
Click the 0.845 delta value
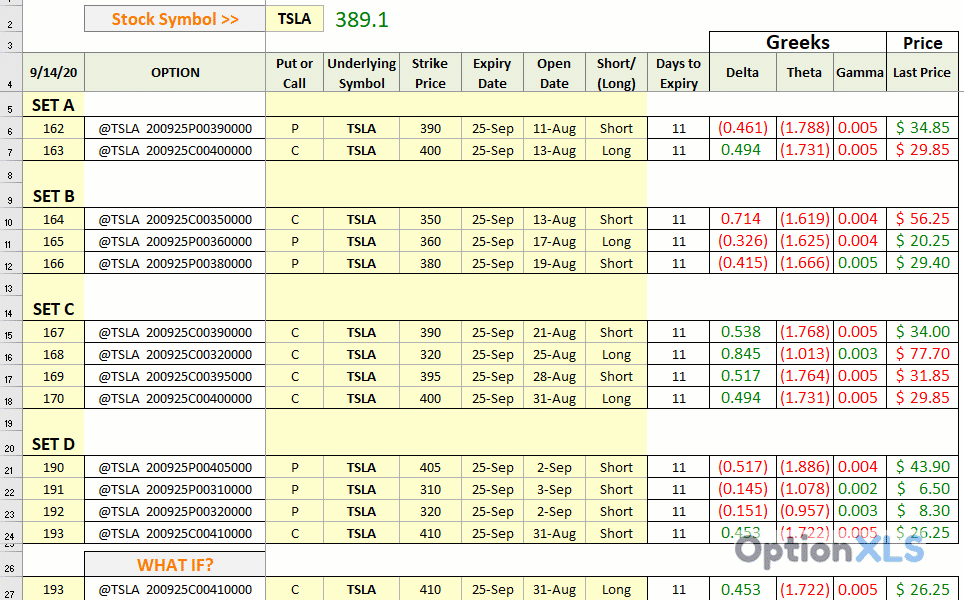tap(742, 354)
